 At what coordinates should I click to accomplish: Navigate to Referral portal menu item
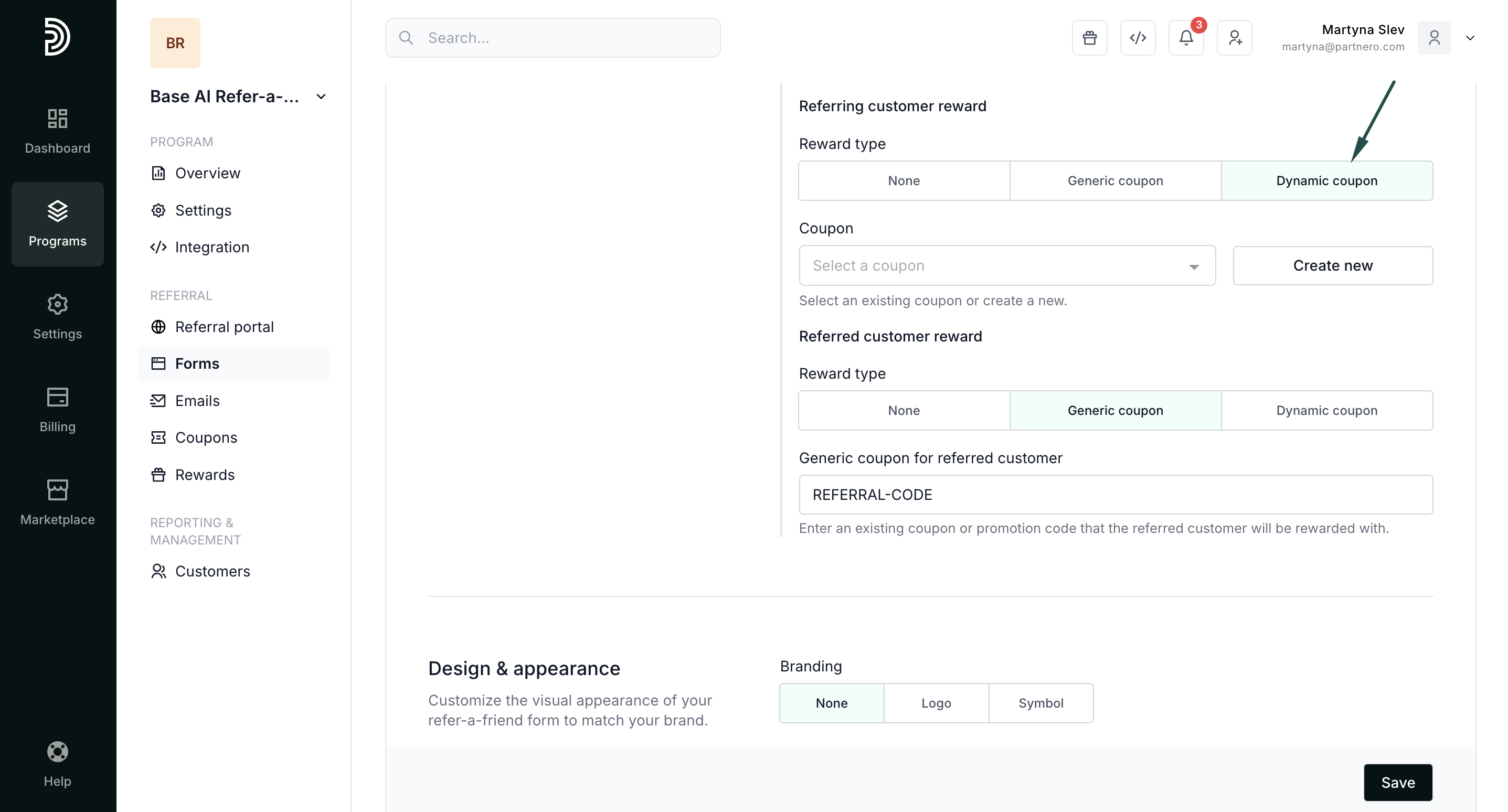coord(224,327)
